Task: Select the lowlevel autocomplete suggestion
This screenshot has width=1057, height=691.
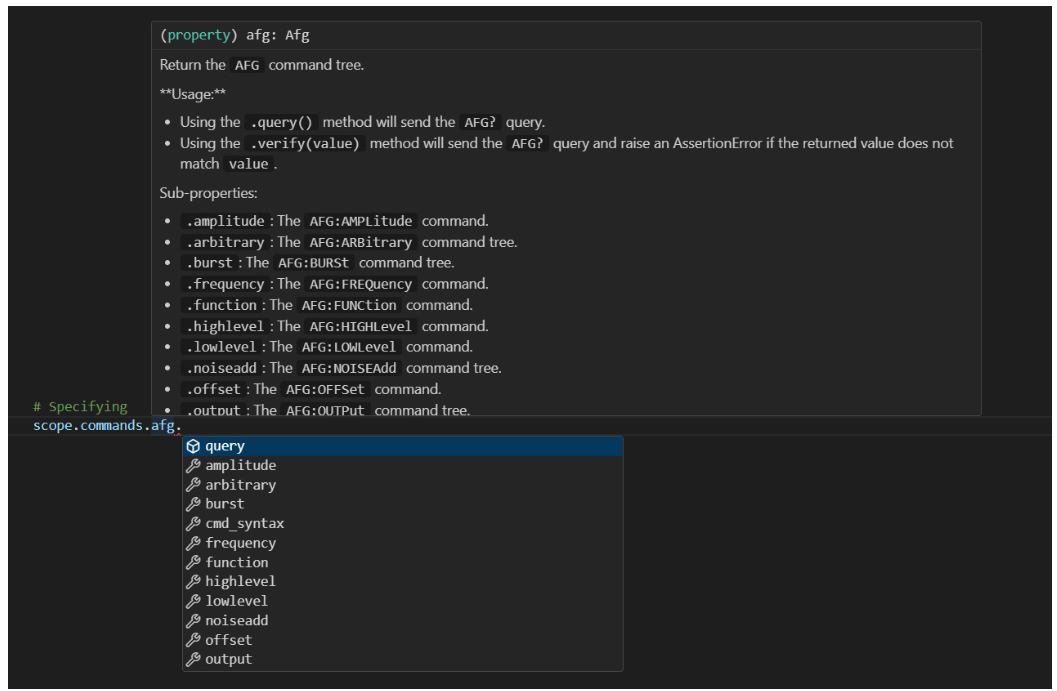Action: tap(236, 601)
